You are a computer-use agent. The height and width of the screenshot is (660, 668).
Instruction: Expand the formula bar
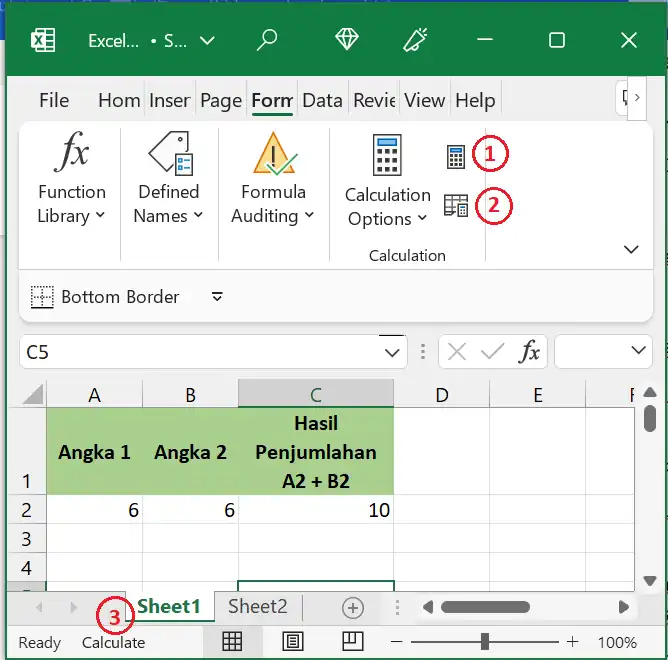click(638, 351)
